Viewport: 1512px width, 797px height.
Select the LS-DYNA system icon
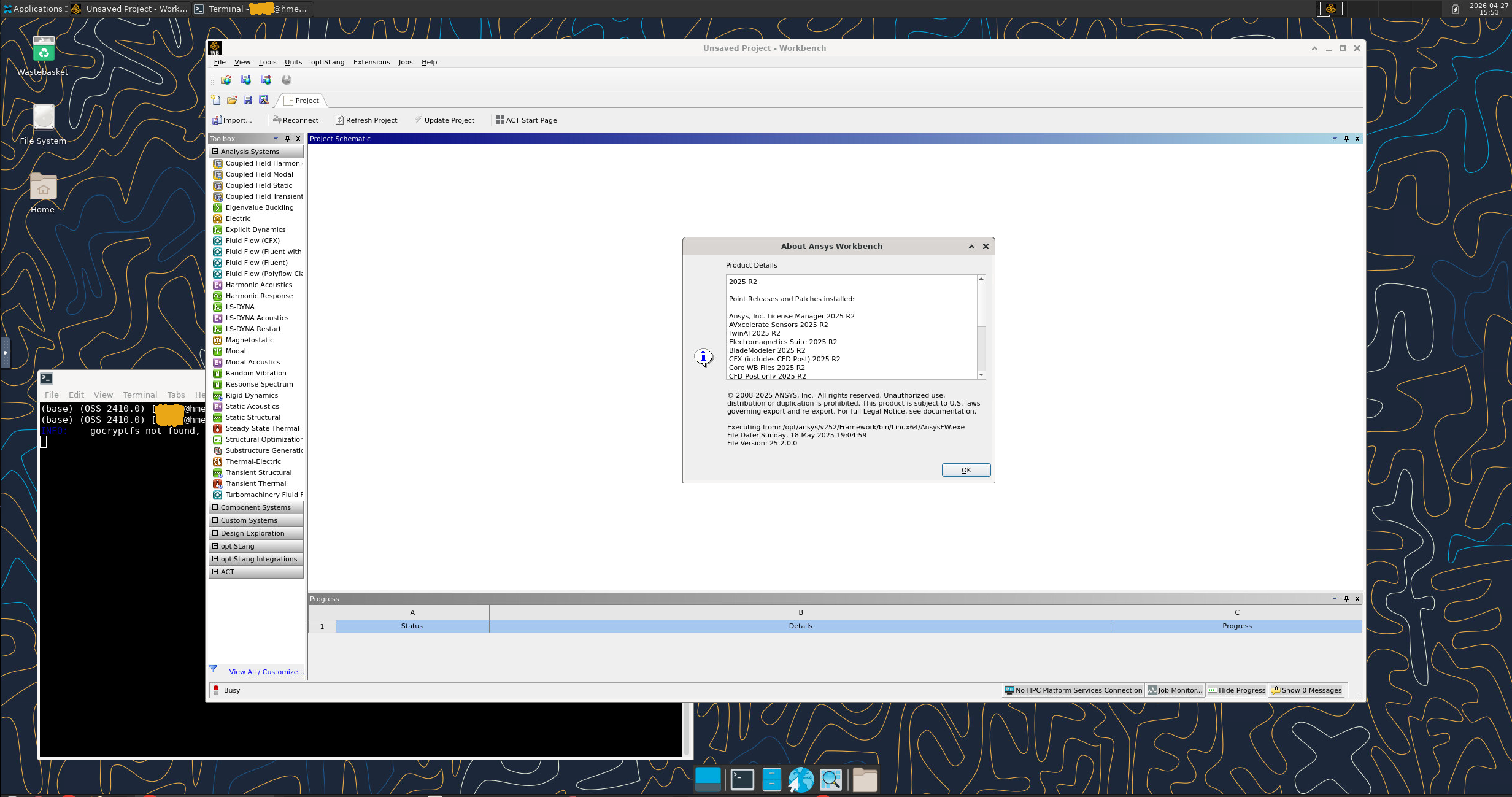(217, 307)
